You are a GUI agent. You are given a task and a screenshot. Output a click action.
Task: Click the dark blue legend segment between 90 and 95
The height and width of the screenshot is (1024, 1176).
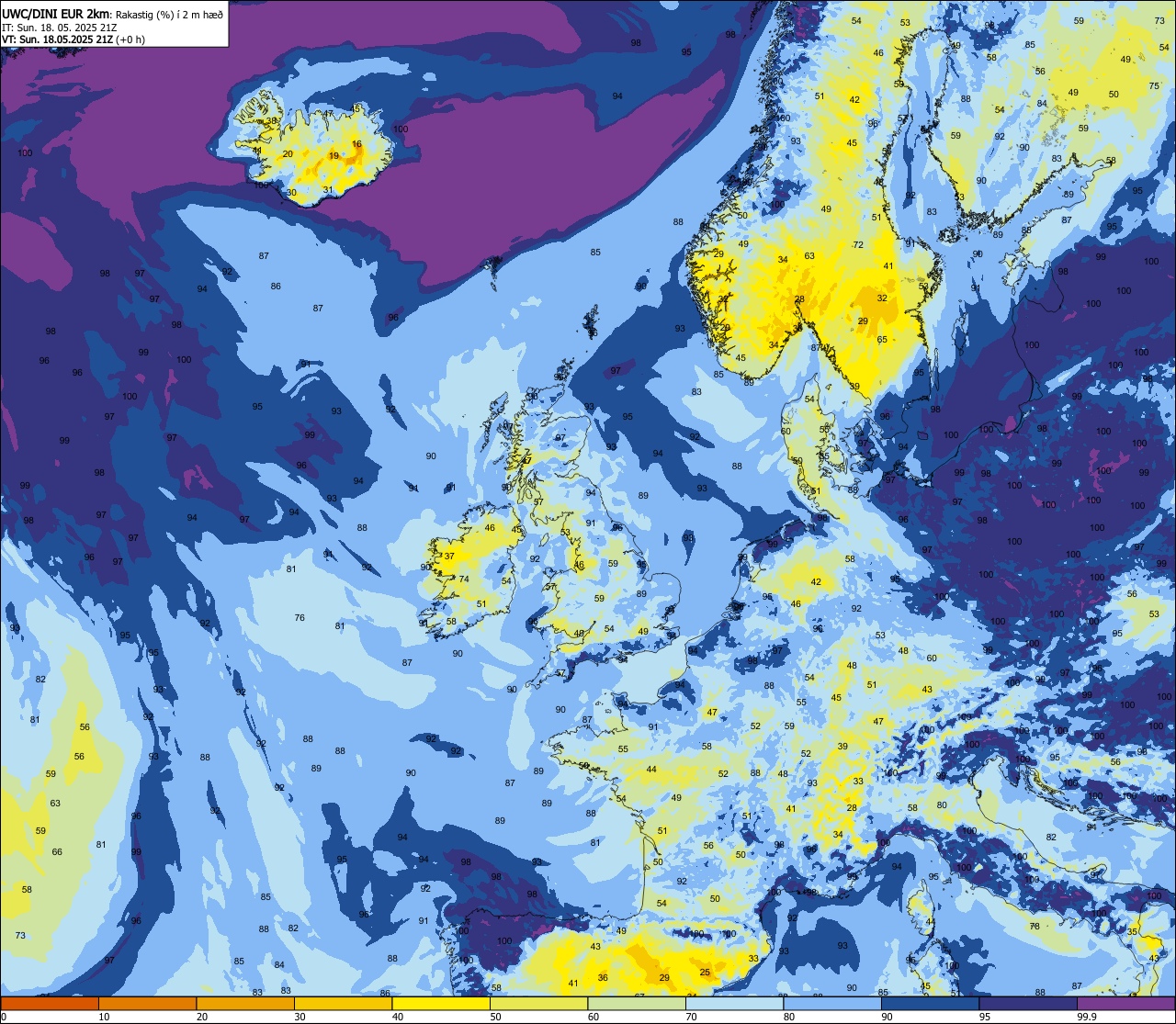click(x=930, y=1003)
